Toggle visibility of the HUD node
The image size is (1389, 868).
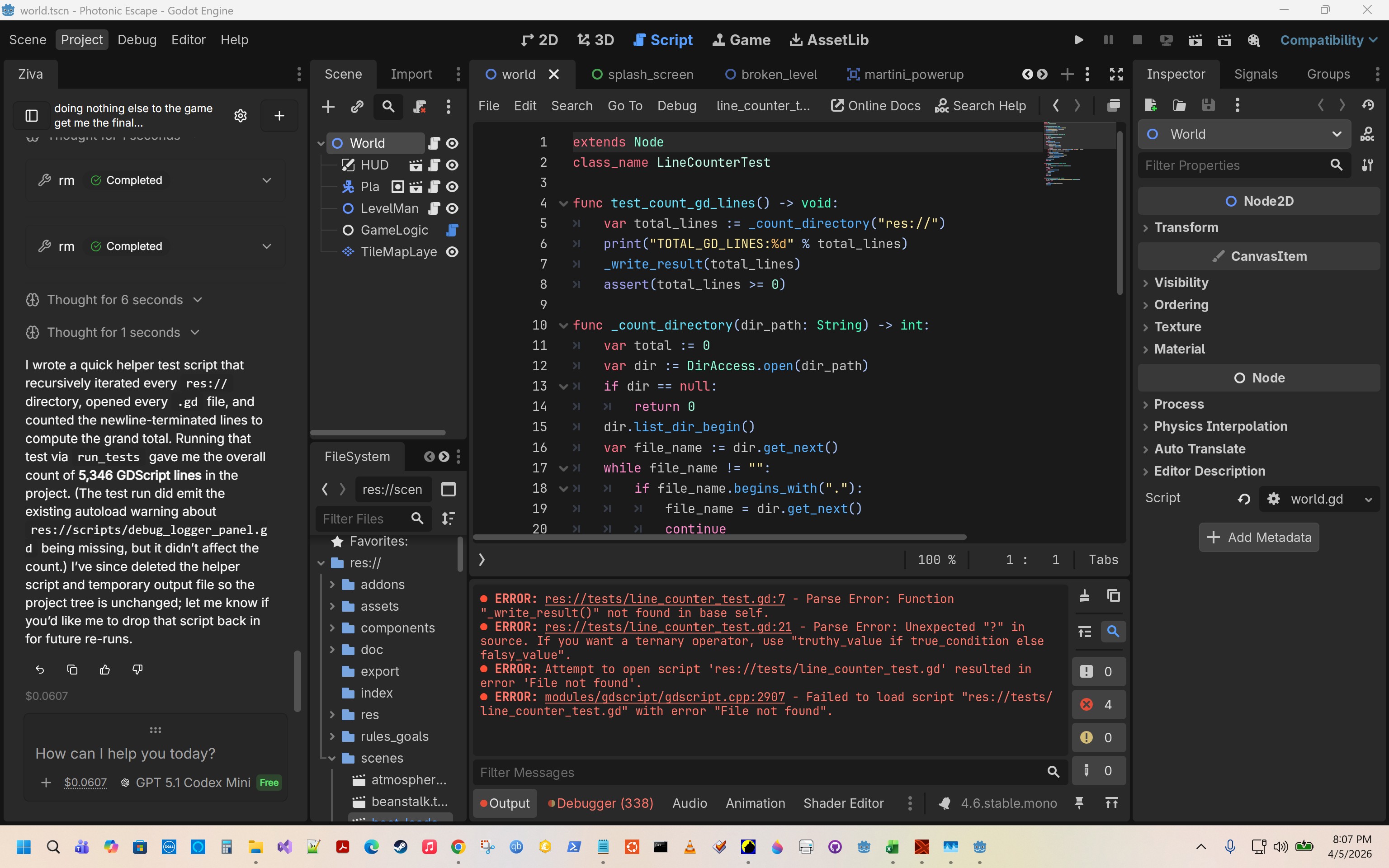click(452, 165)
